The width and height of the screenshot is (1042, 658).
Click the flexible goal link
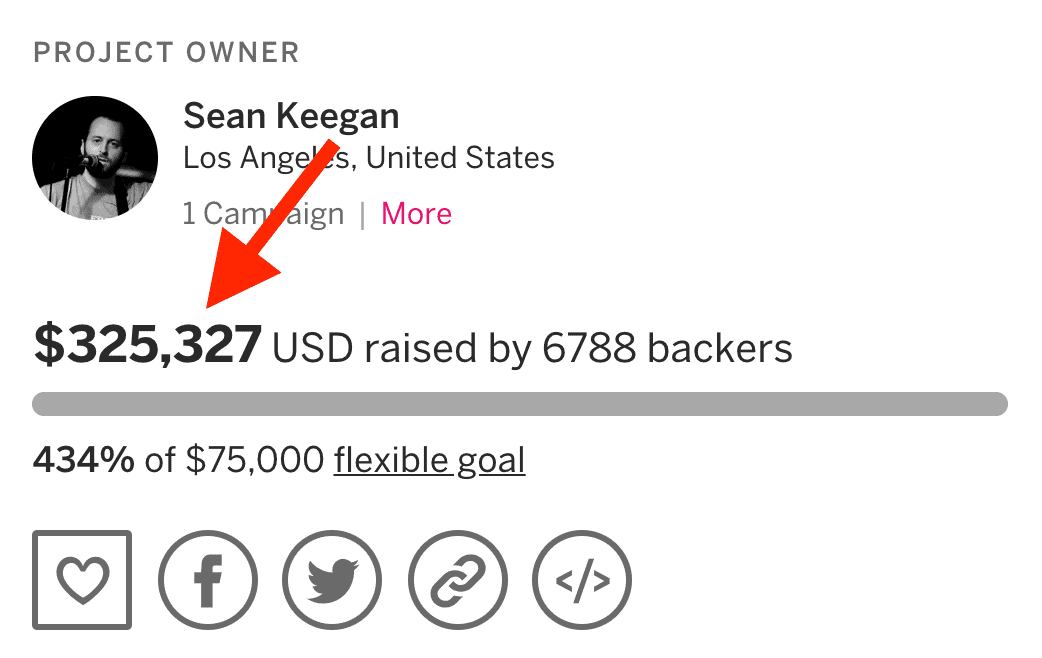pyautogui.click(x=429, y=460)
